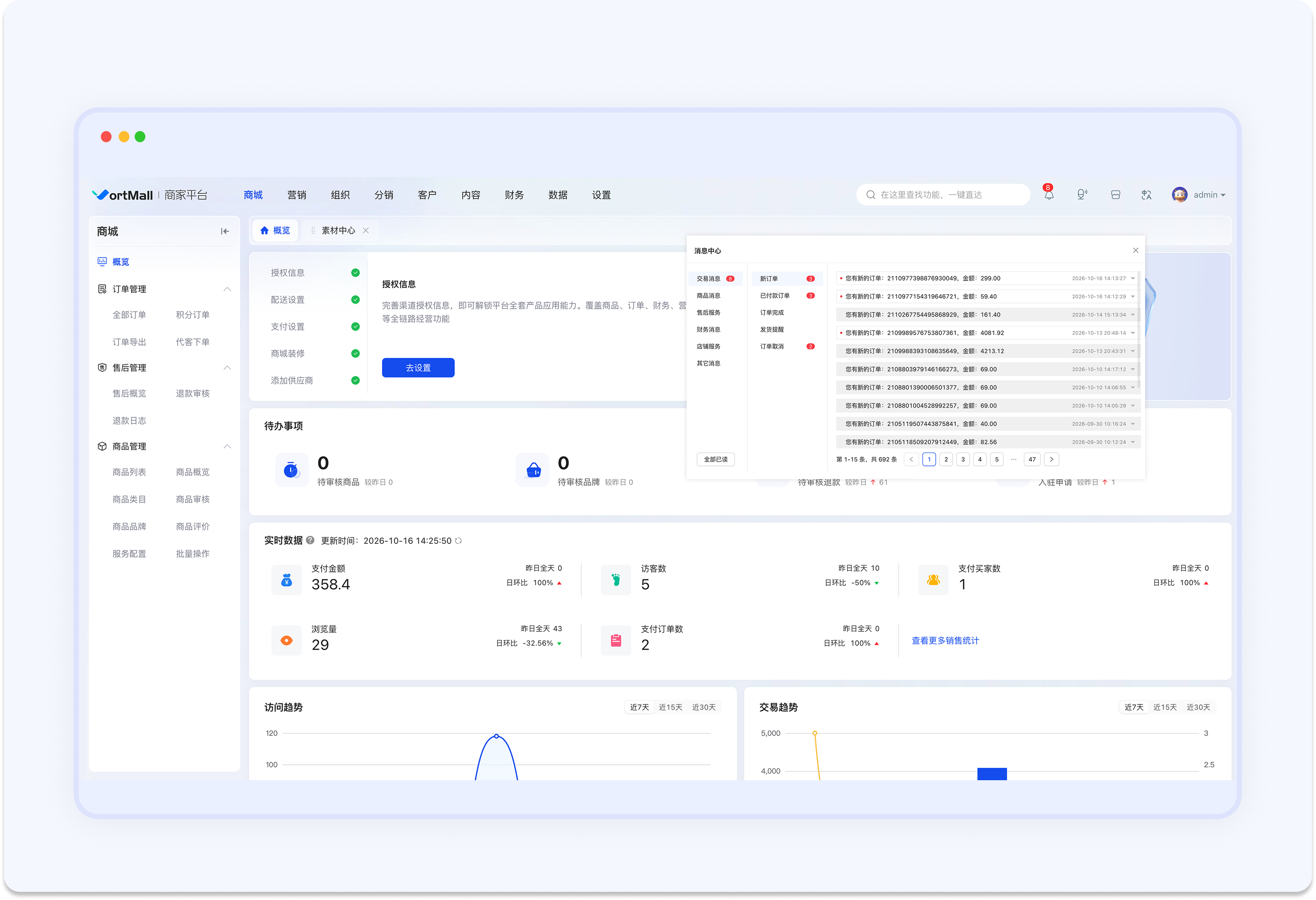Open 退款审核 in sidebar
Viewport: 1316px width, 900px height.
tap(192, 393)
